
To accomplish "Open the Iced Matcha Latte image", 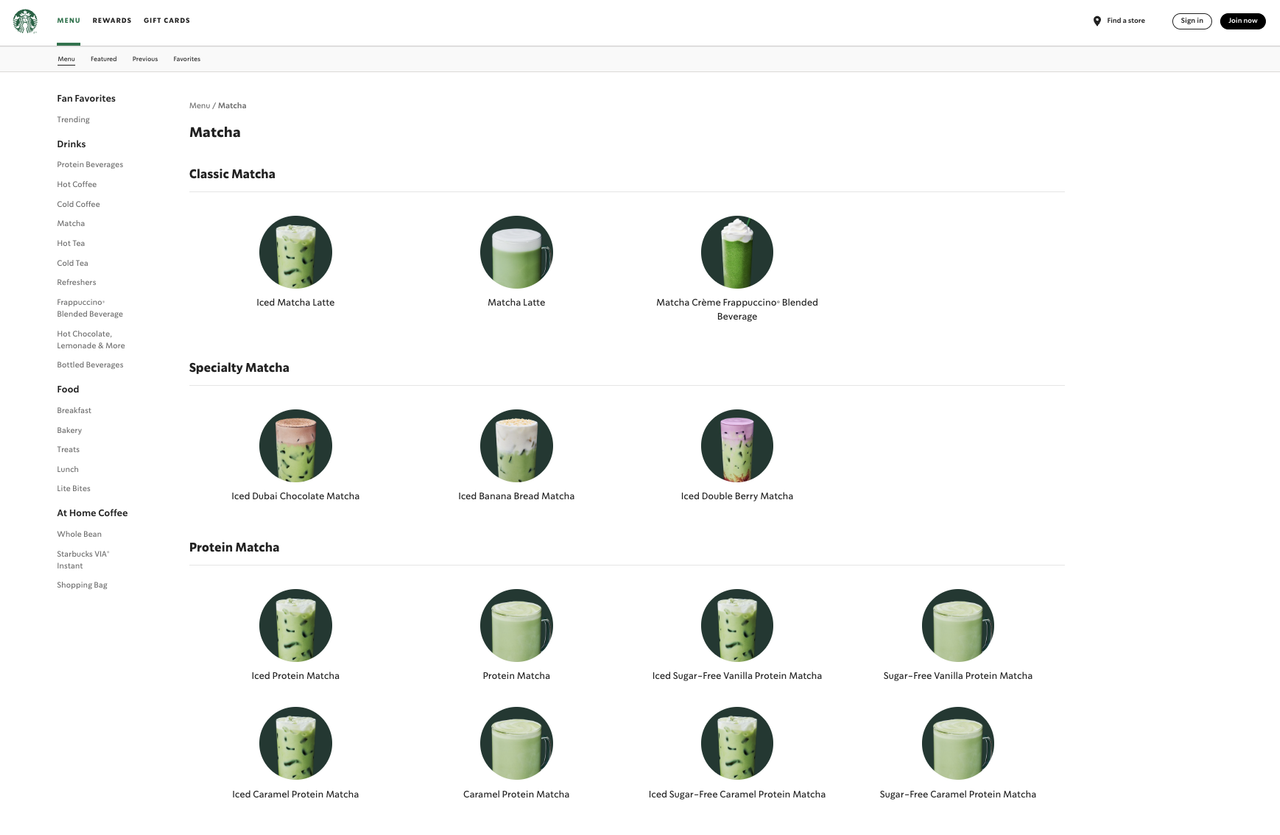I will pyautogui.click(x=296, y=252).
